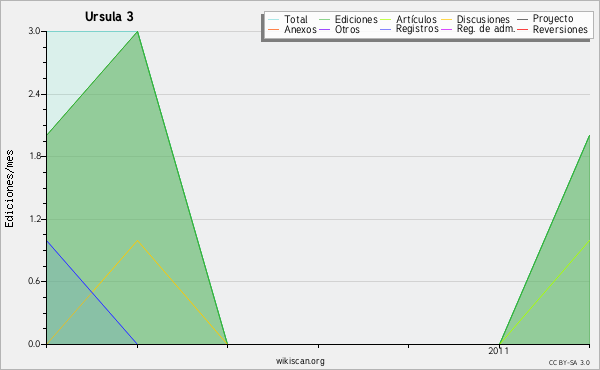Image resolution: width=600 pixels, height=370 pixels.
Task: Click the 2.4 y-axis value
Action: (34, 94)
